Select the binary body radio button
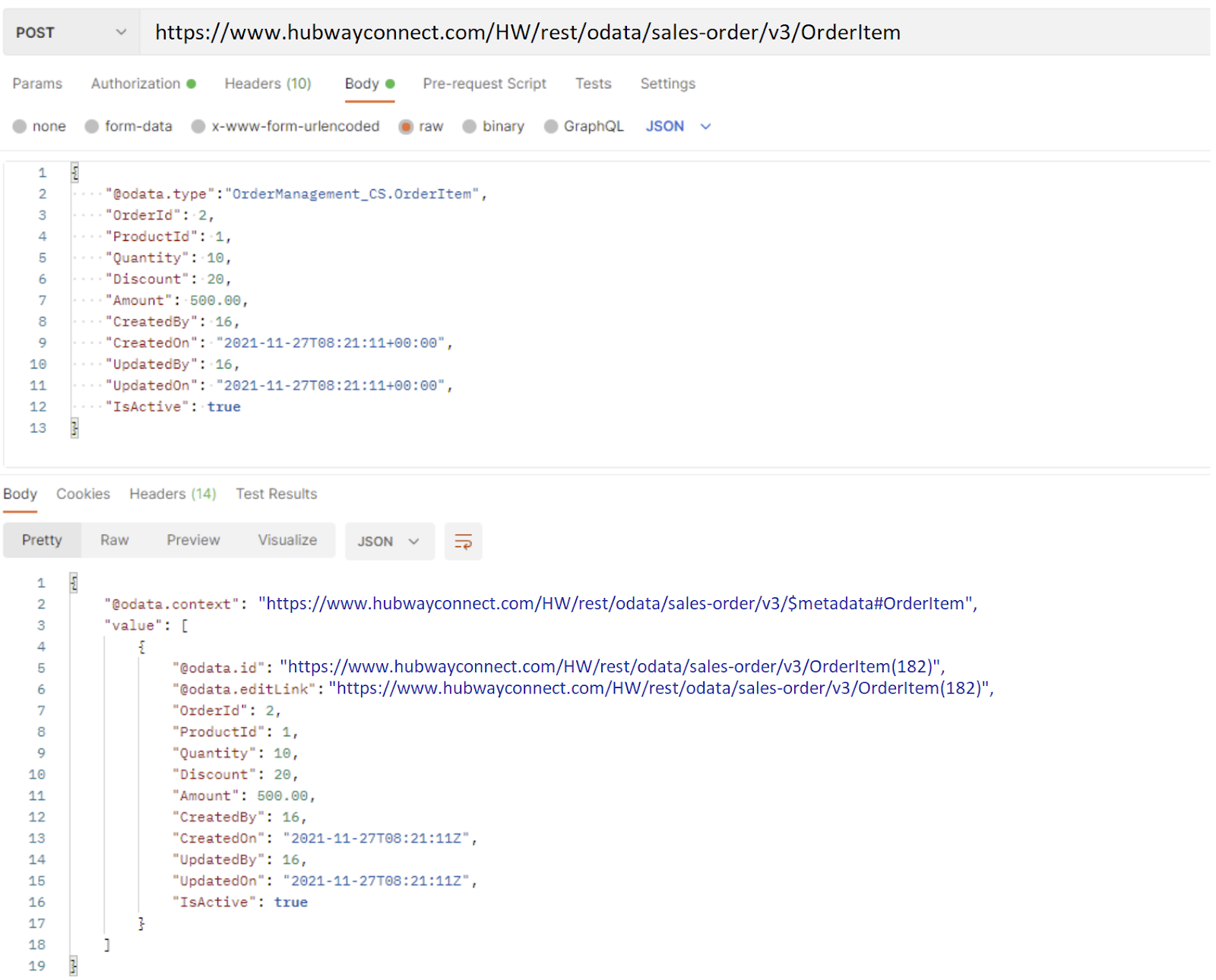 [x=470, y=126]
